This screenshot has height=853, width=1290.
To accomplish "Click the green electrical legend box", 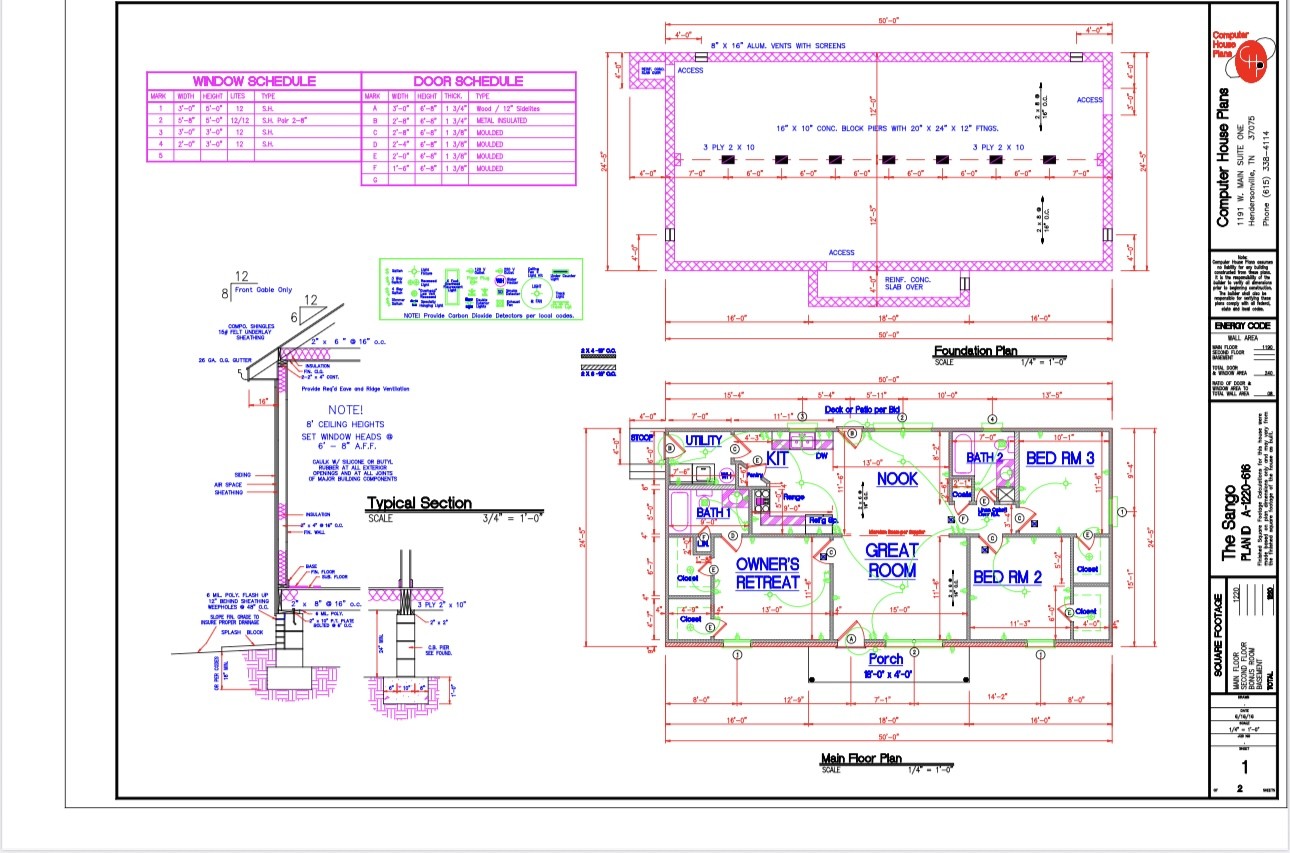I will pos(479,288).
